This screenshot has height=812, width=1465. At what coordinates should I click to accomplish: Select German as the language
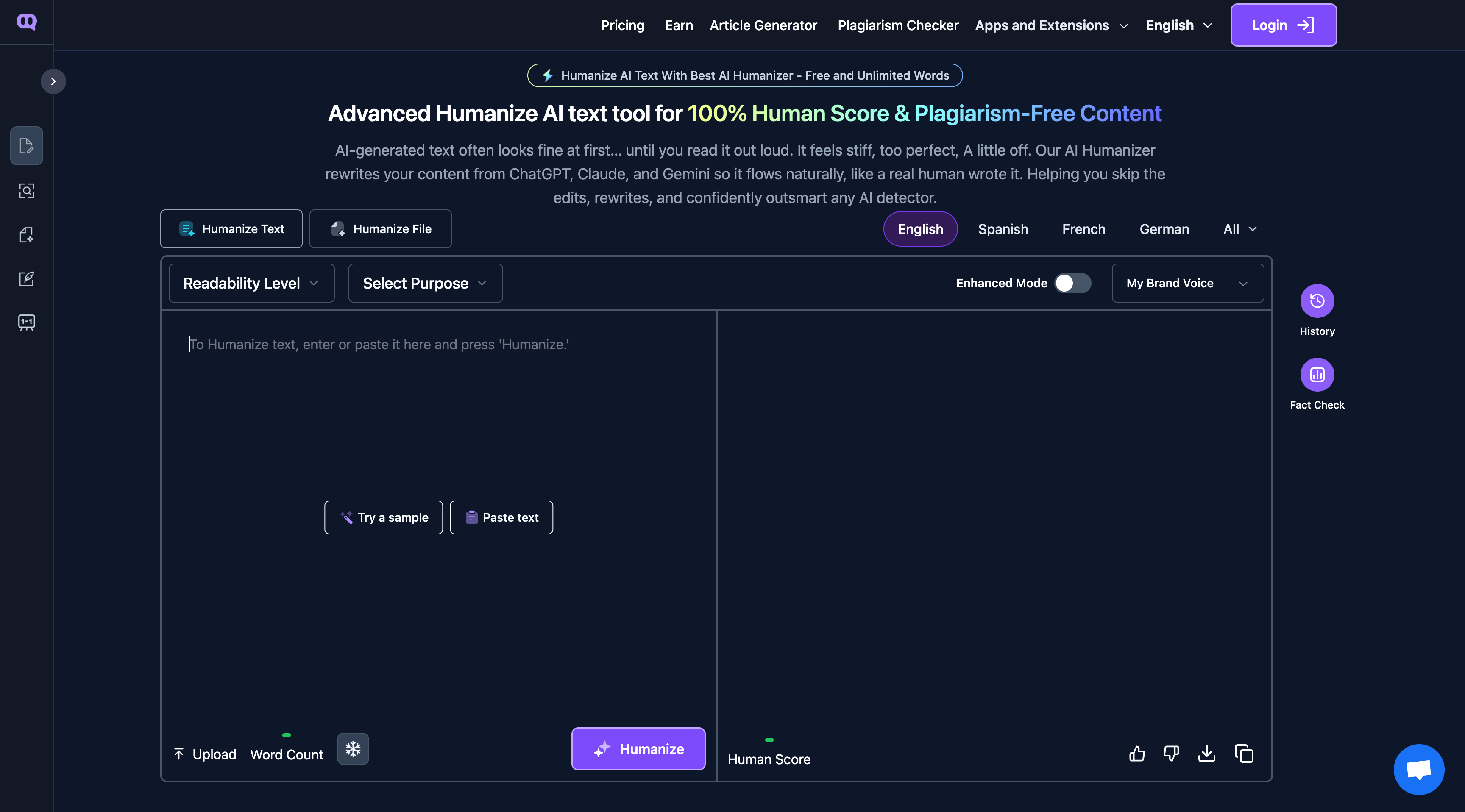[x=1164, y=229]
